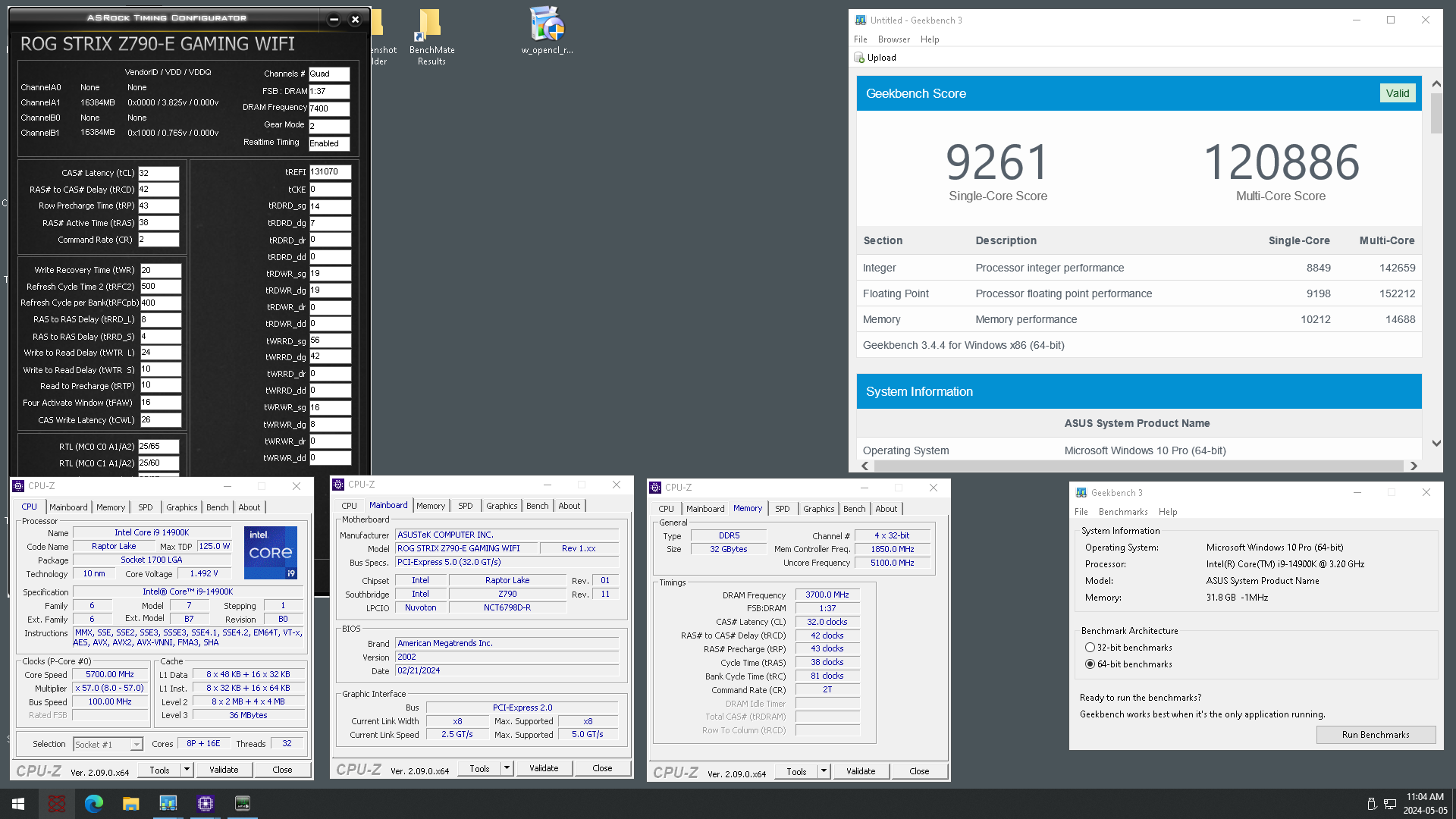Click the CPU-Z taskbar icon
This screenshot has width=1456, height=819.
(x=205, y=803)
